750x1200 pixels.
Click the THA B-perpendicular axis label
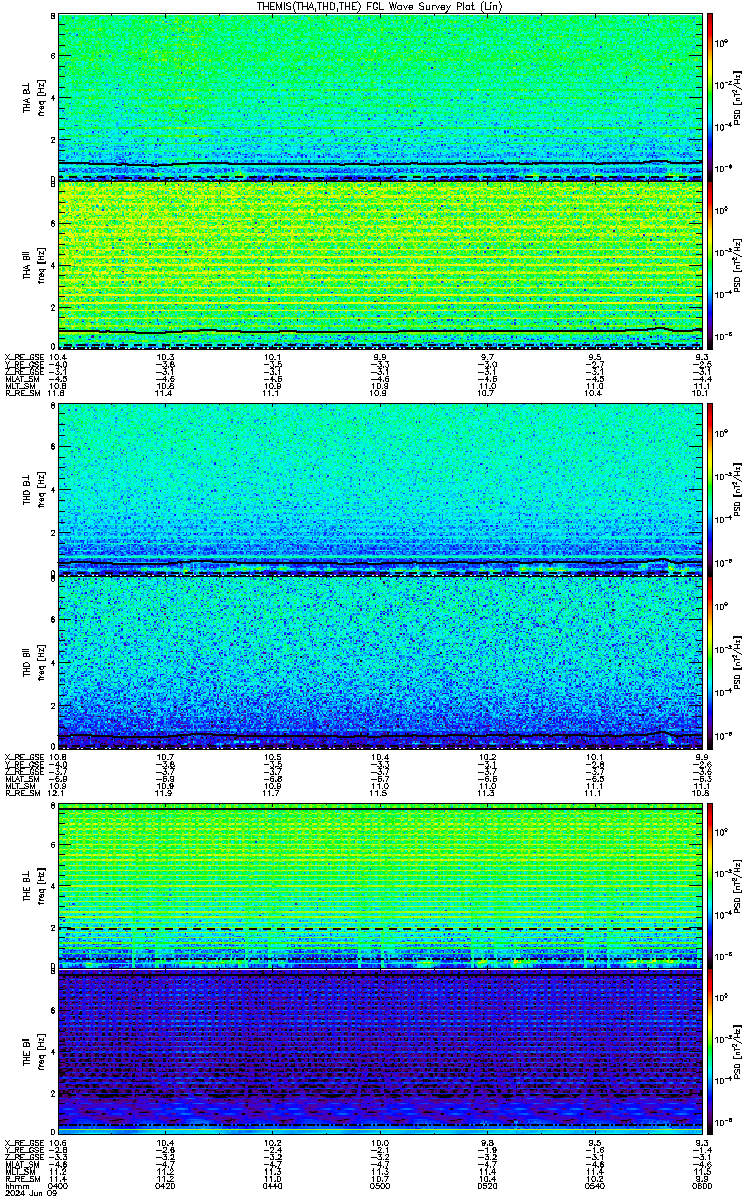point(28,98)
